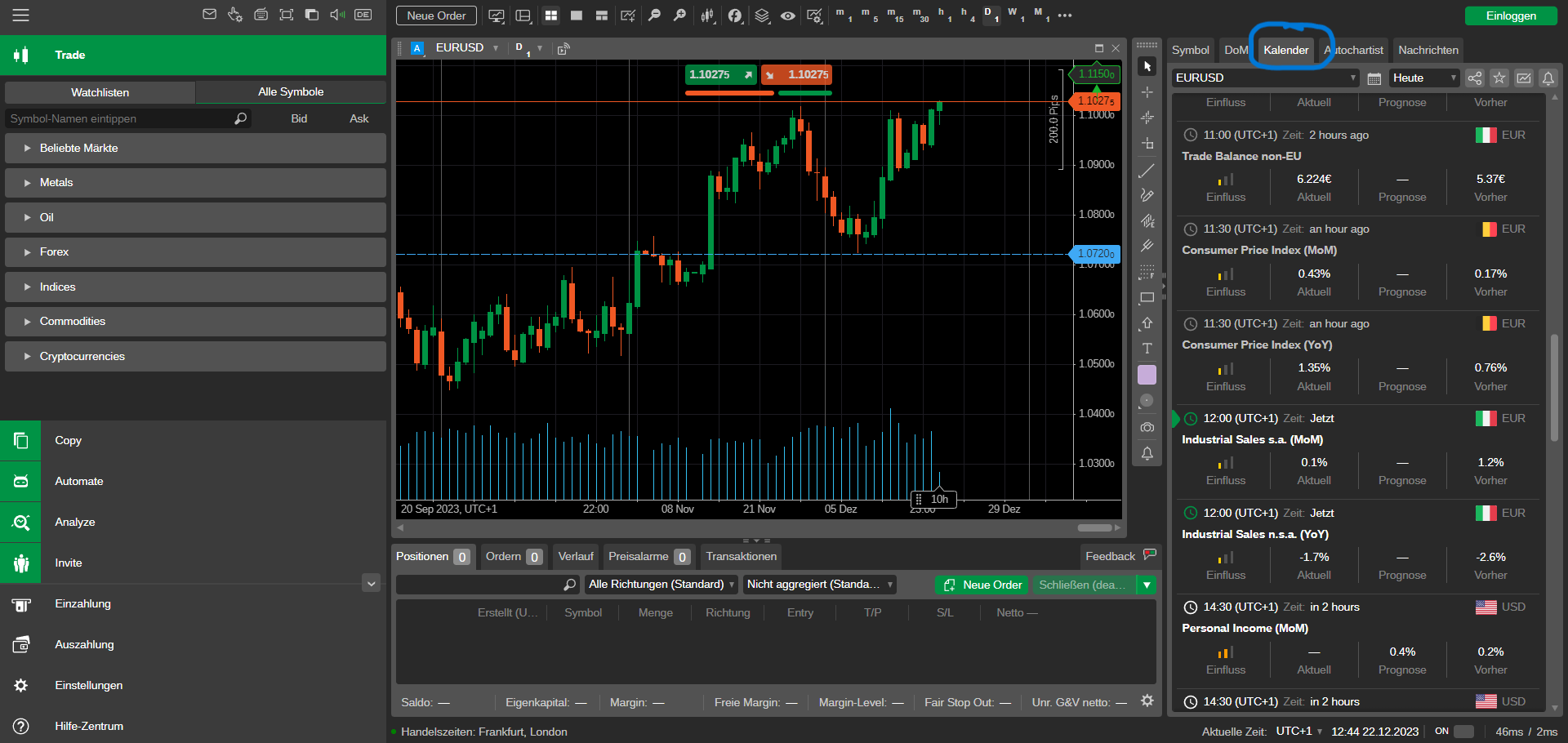Toggle sound with the speaker icon
Image resolution: width=1568 pixels, height=743 pixels.
[x=337, y=15]
